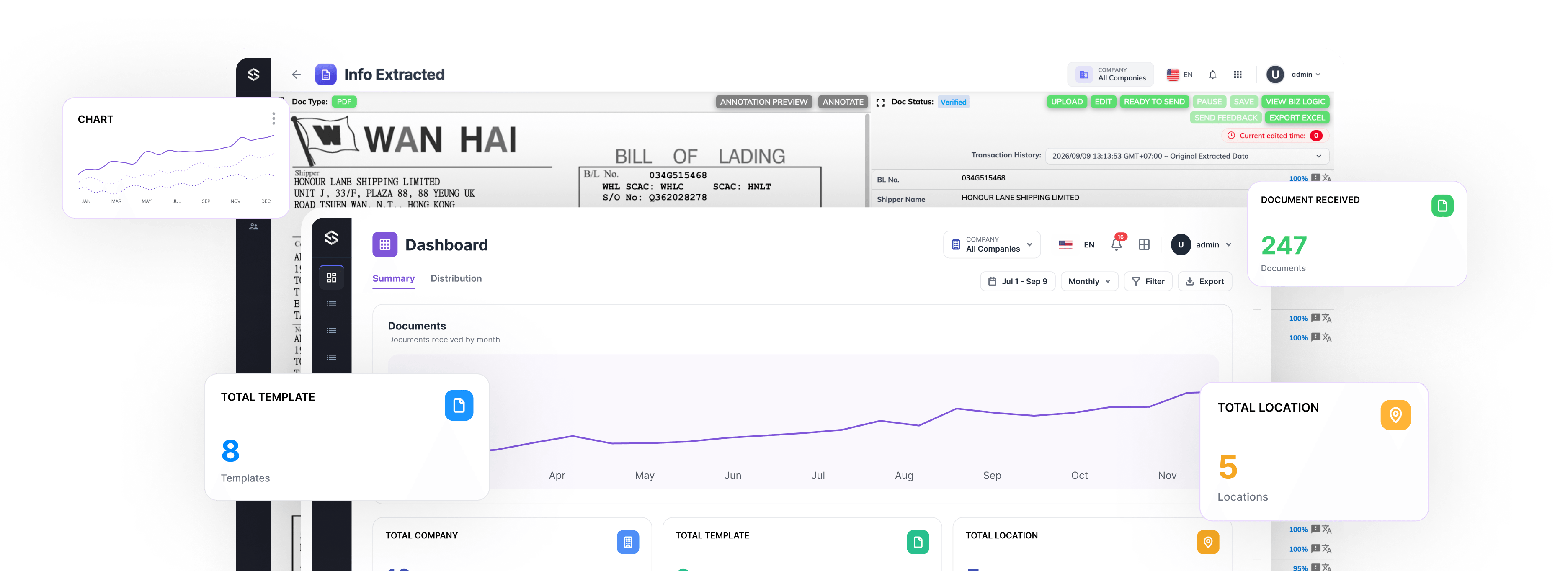Viewport: 1568px width, 571px height.
Task: Open Transaction History dropdown
Action: [x=1187, y=156]
